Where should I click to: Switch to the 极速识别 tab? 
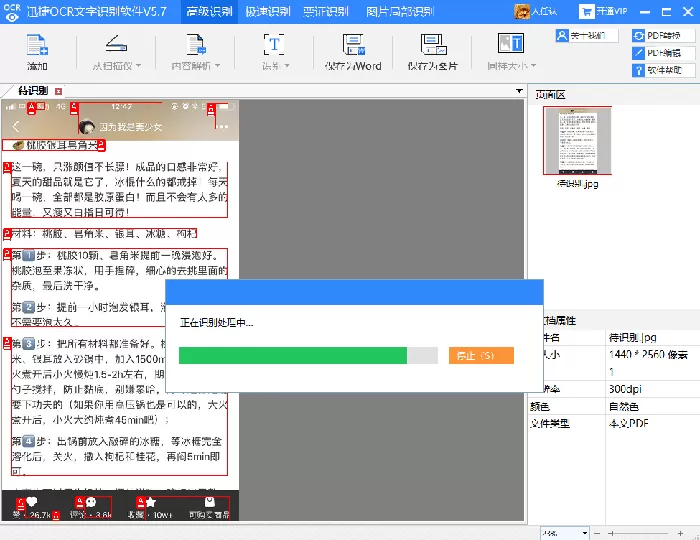coord(267,12)
